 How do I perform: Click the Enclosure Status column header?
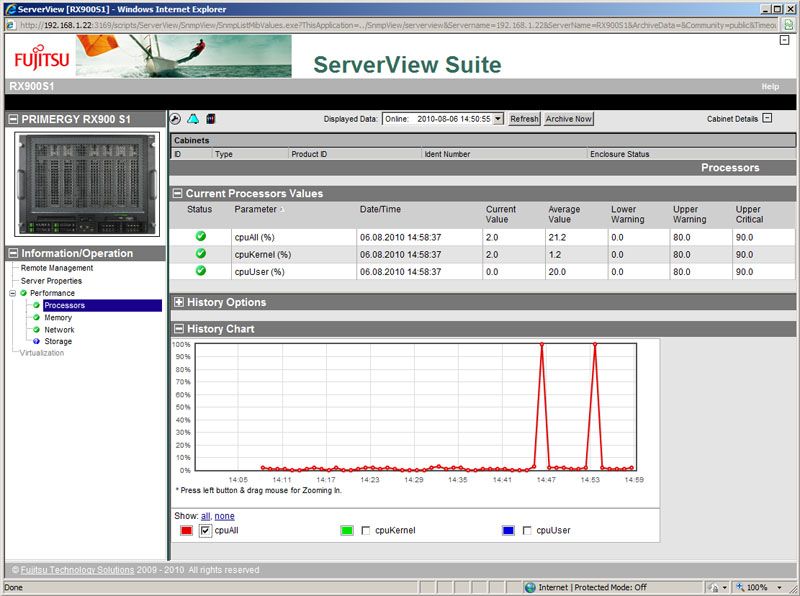[619, 154]
